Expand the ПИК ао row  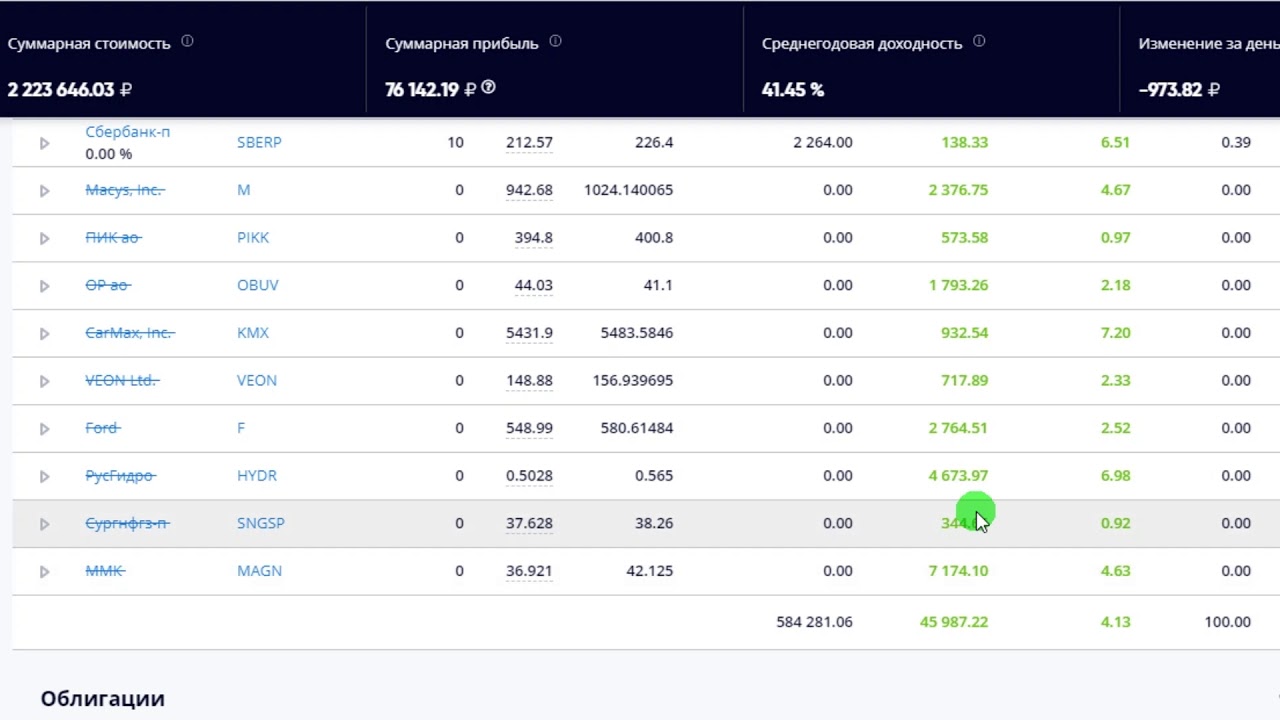point(44,238)
